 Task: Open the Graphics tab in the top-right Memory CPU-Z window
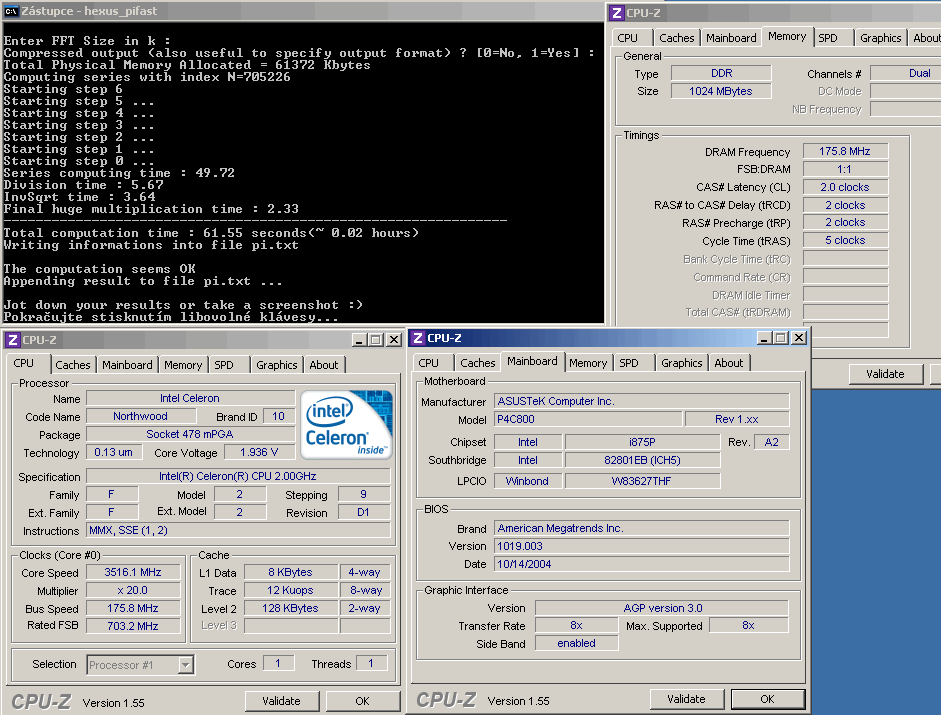pyautogui.click(x=880, y=38)
